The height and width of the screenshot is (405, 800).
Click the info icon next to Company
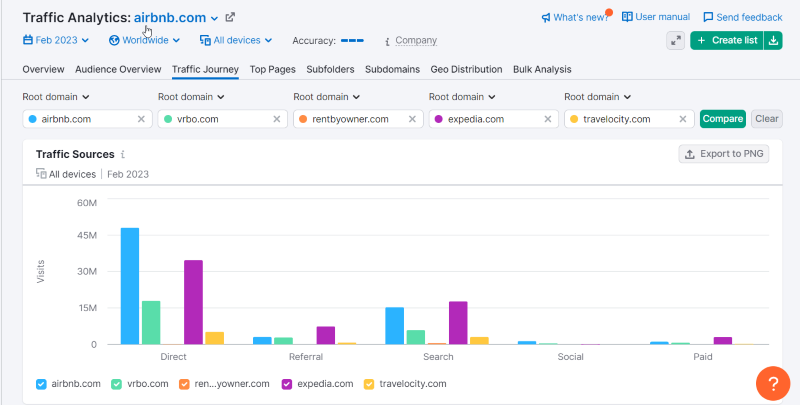[x=388, y=41]
